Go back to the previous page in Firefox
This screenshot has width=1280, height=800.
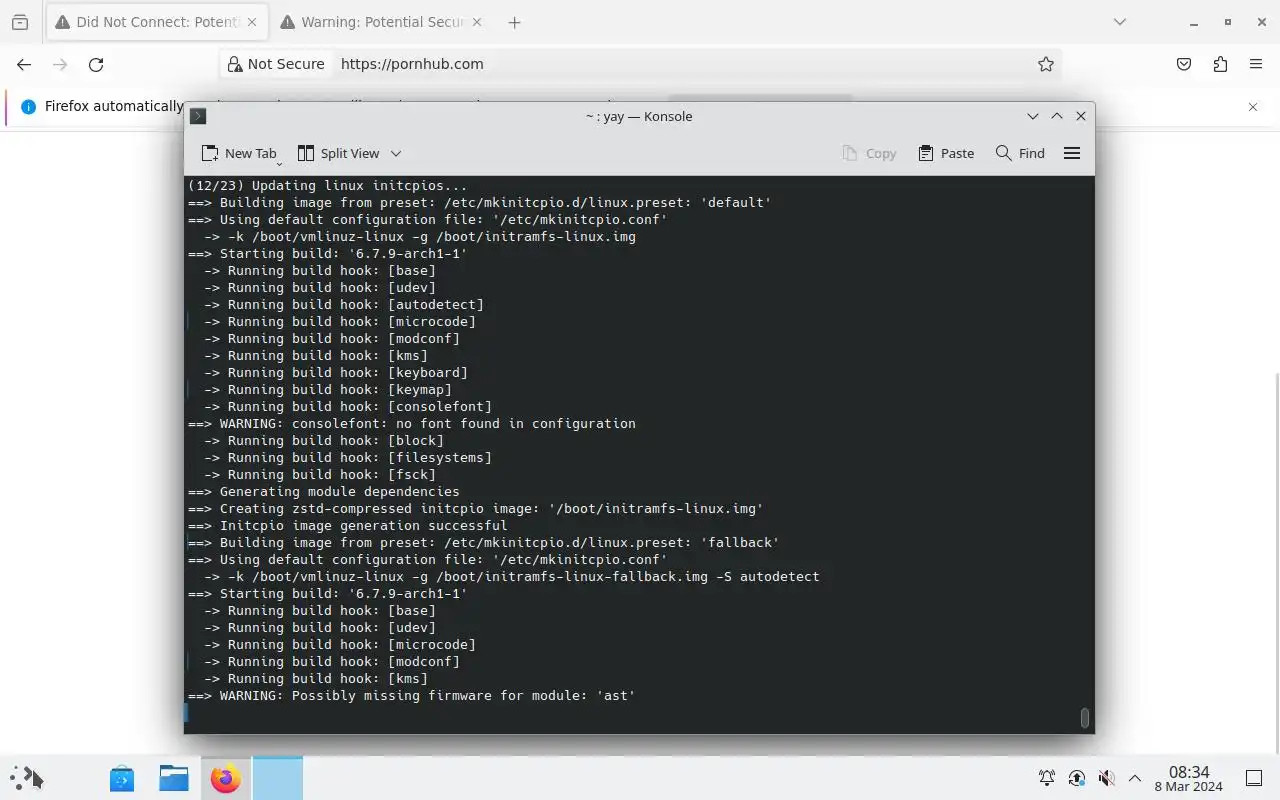[24, 64]
